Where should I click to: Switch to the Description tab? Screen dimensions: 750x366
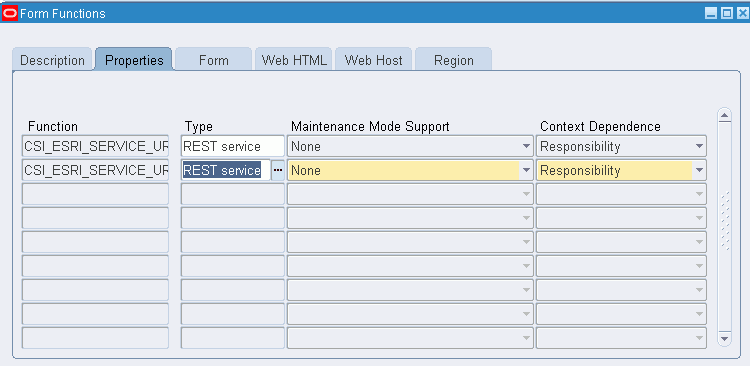click(52, 59)
